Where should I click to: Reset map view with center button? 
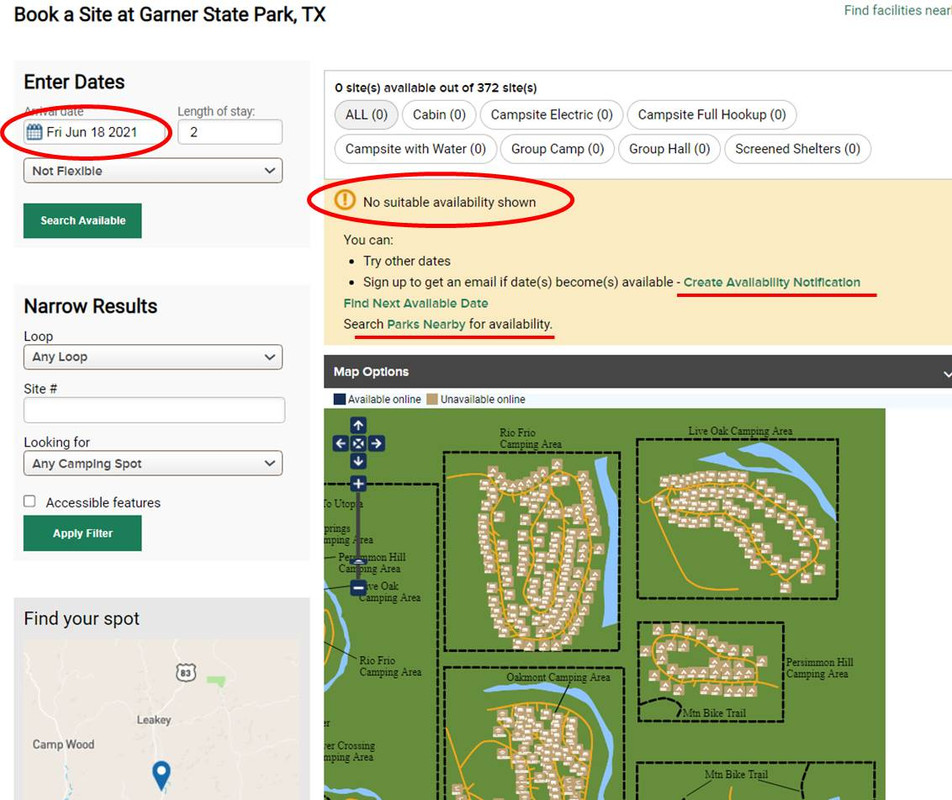tap(358, 443)
